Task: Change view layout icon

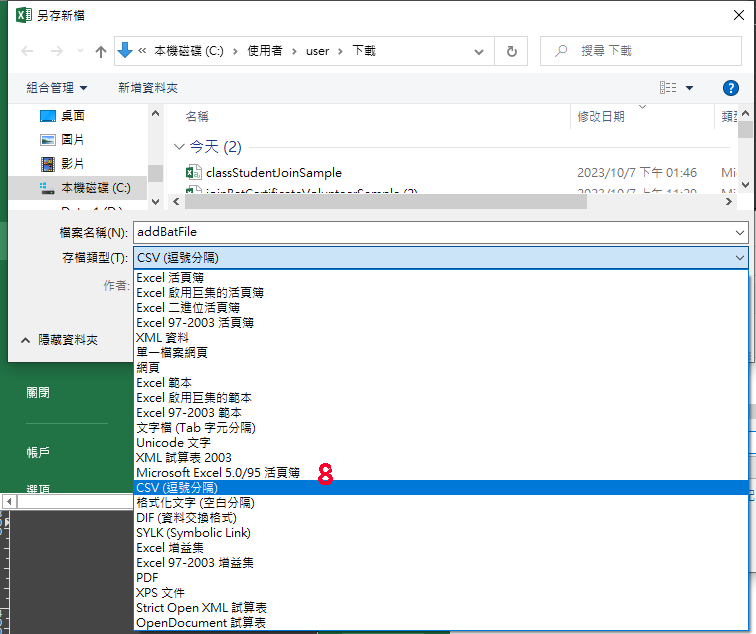Action: click(x=668, y=88)
